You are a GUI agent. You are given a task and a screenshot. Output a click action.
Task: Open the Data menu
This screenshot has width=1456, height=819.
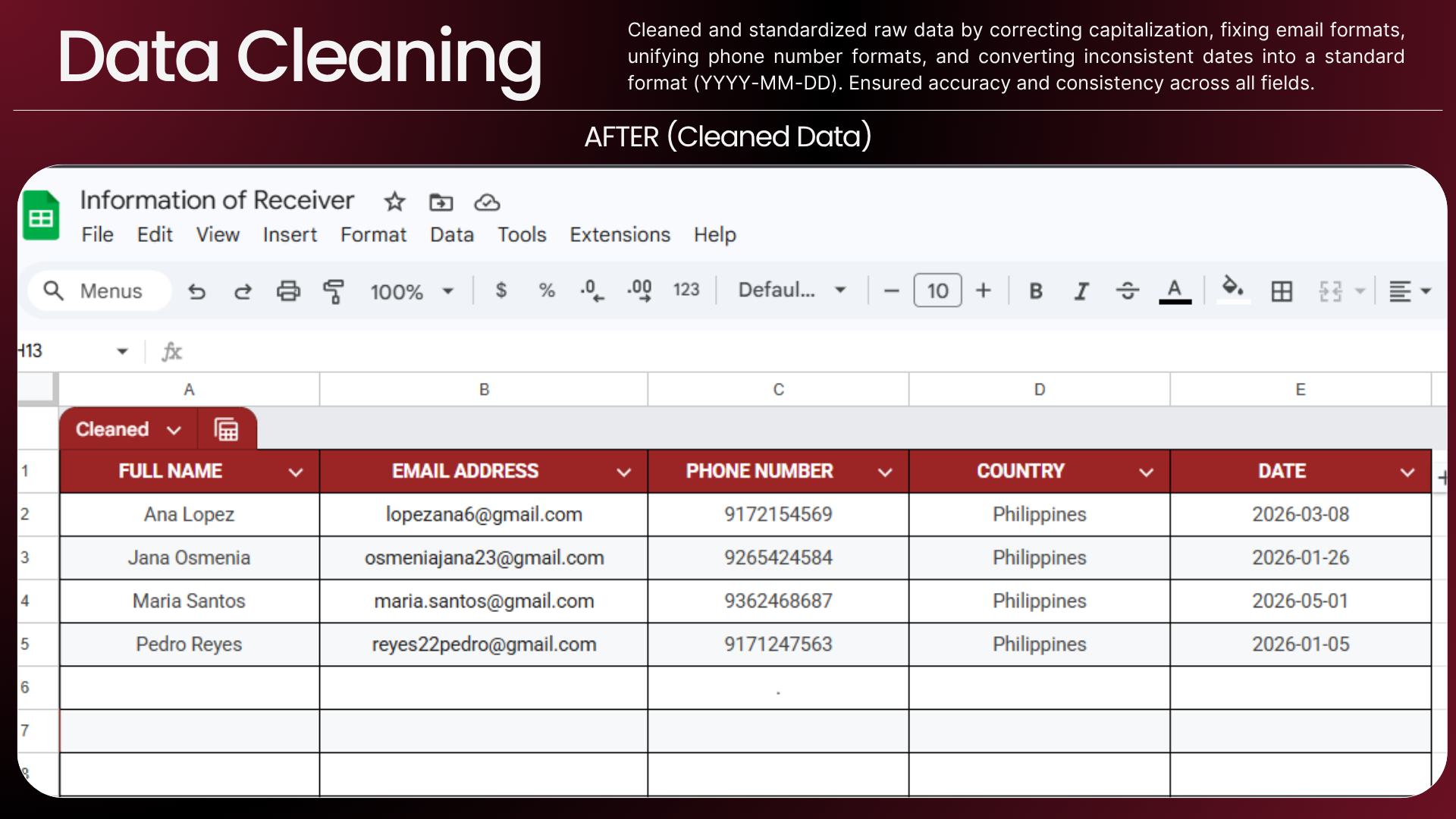click(x=452, y=235)
